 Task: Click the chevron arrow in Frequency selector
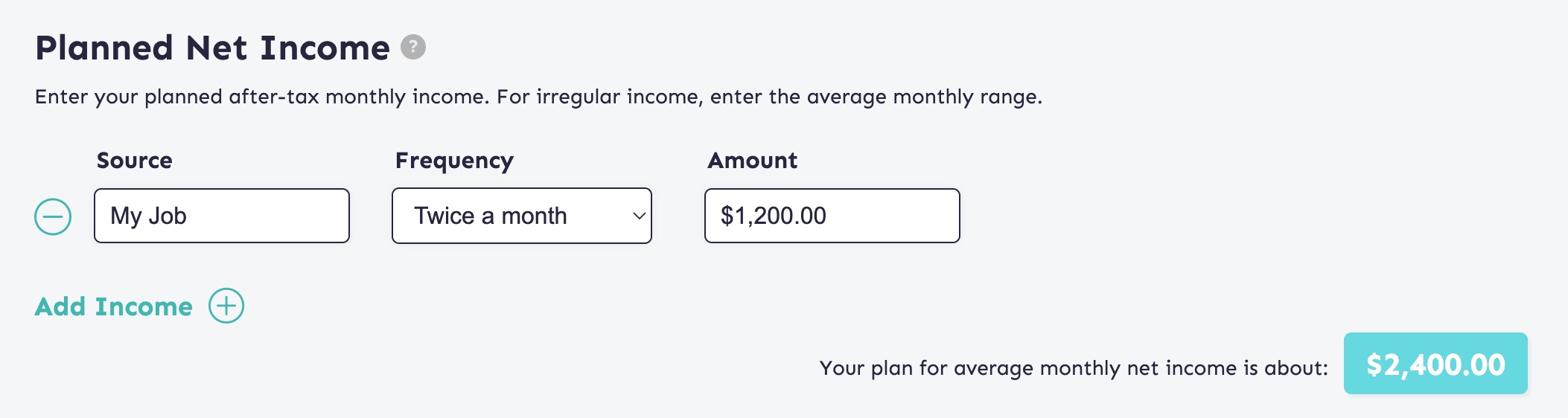638,216
